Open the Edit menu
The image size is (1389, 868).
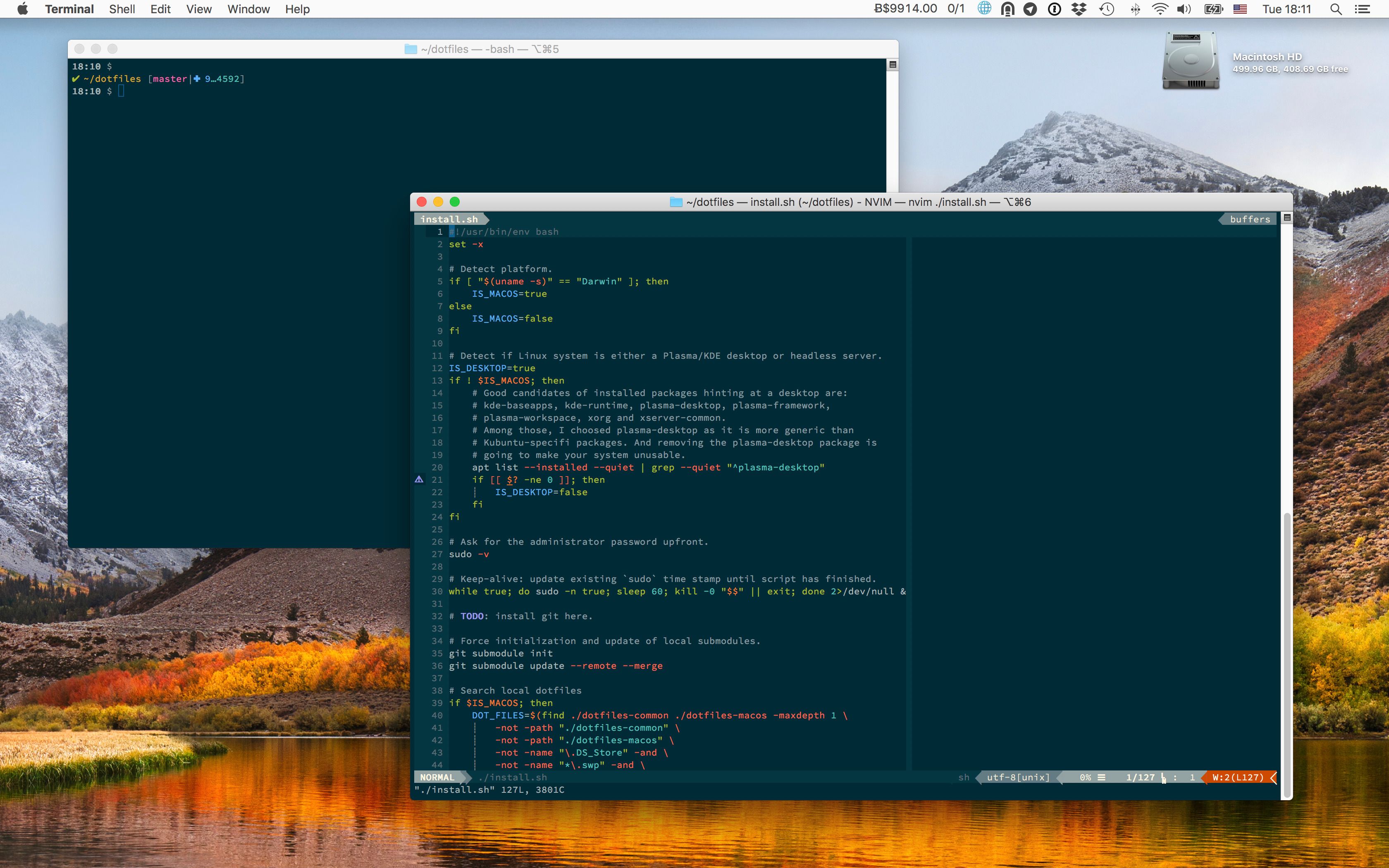point(160,9)
